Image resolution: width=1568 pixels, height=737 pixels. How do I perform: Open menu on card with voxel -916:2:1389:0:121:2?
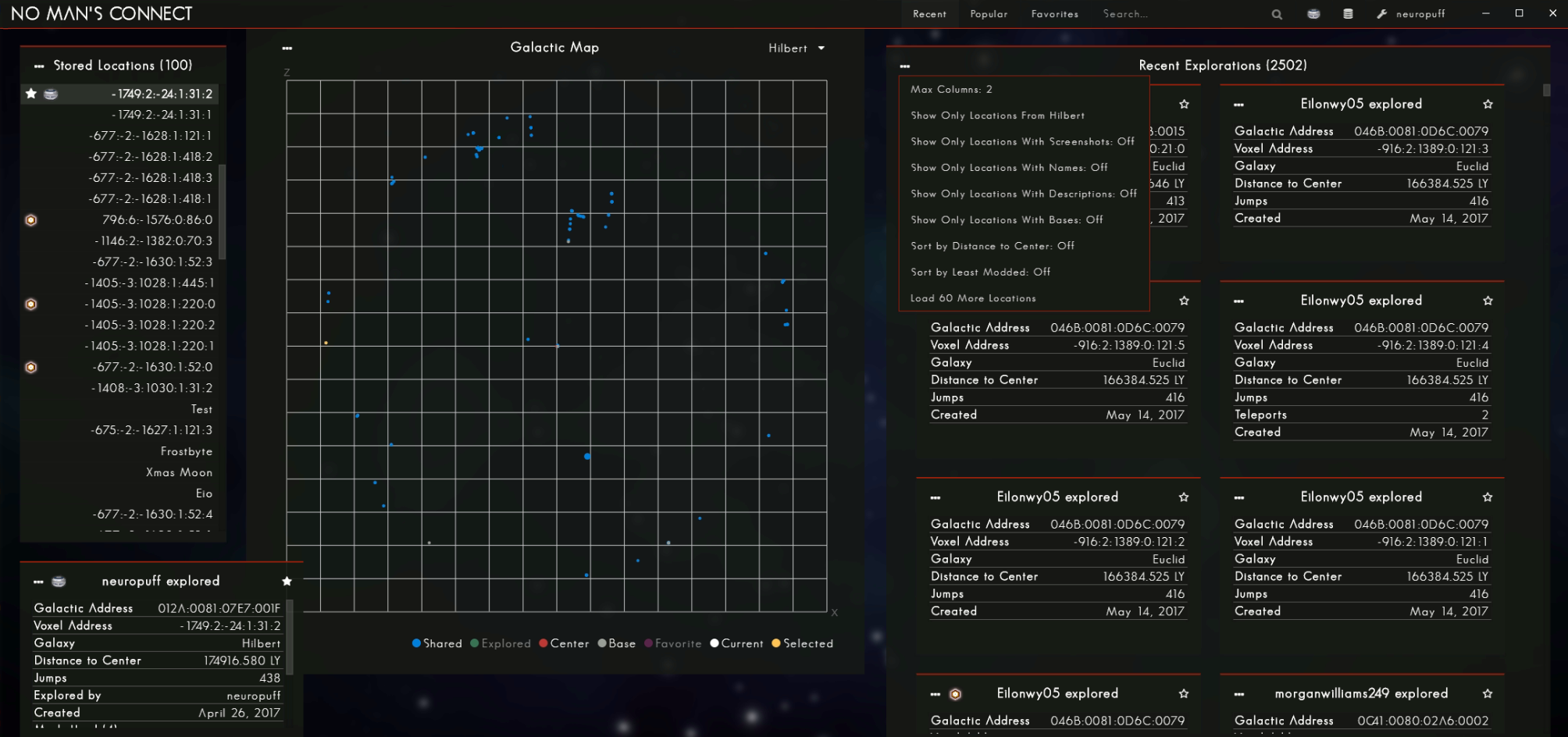[935, 498]
